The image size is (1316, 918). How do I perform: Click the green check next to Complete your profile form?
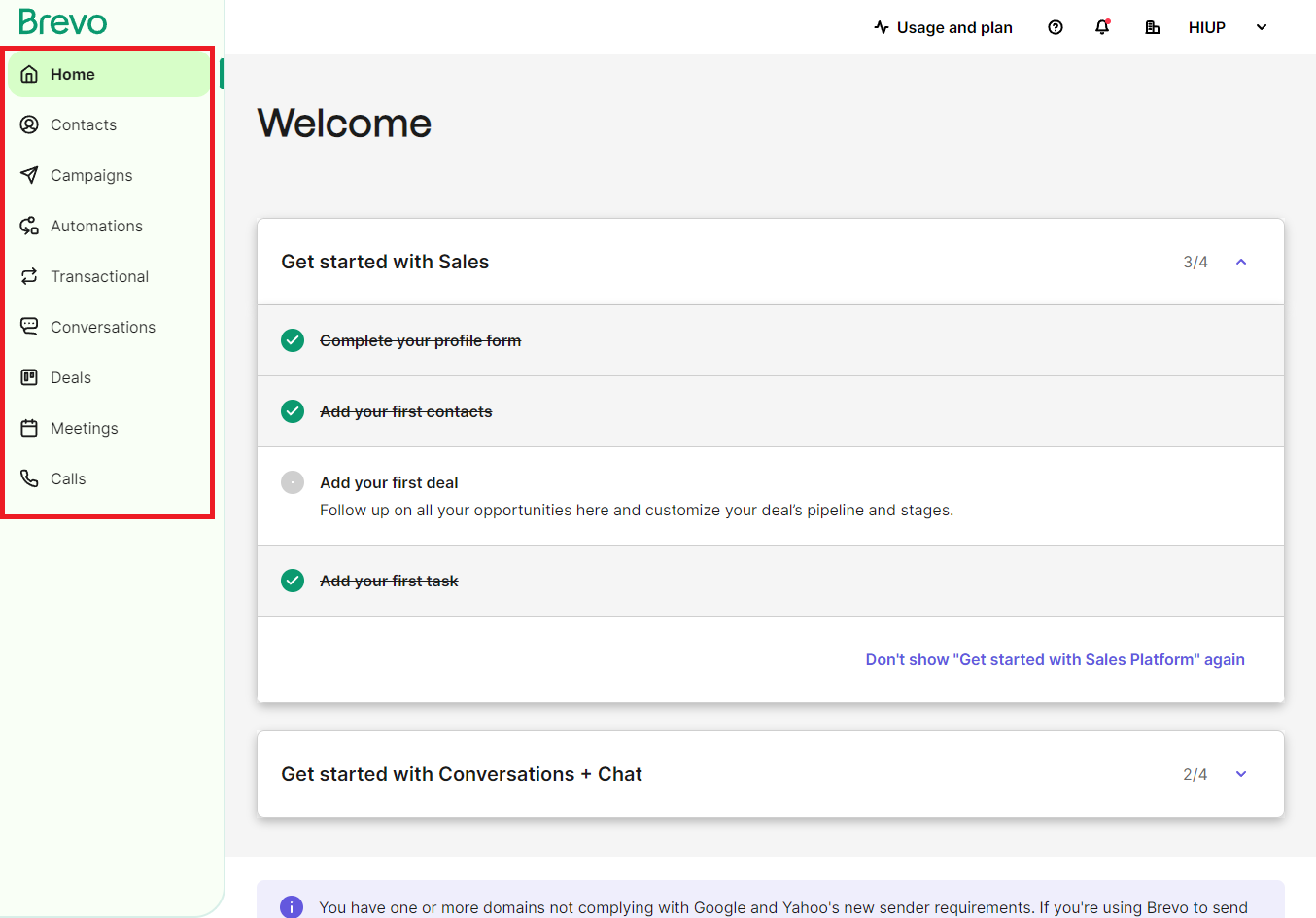point(293,340)
